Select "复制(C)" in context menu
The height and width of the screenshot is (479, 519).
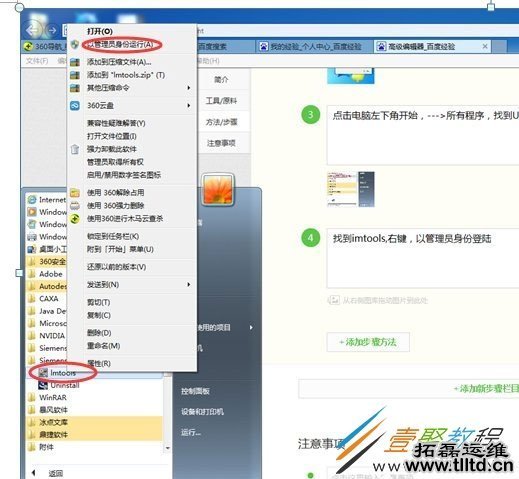click(99, 315)
